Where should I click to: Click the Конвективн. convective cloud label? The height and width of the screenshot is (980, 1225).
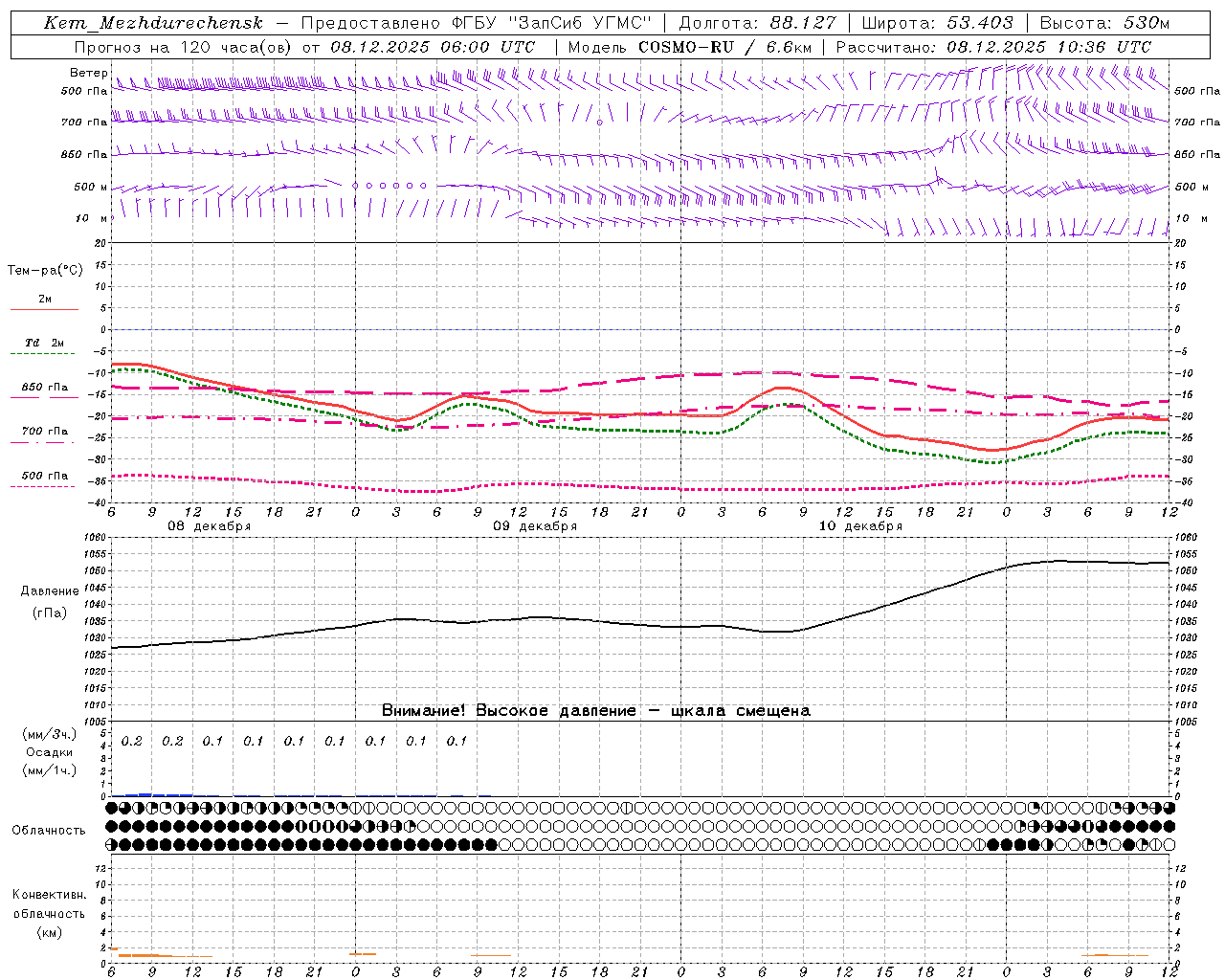click(x=49, y=895)
